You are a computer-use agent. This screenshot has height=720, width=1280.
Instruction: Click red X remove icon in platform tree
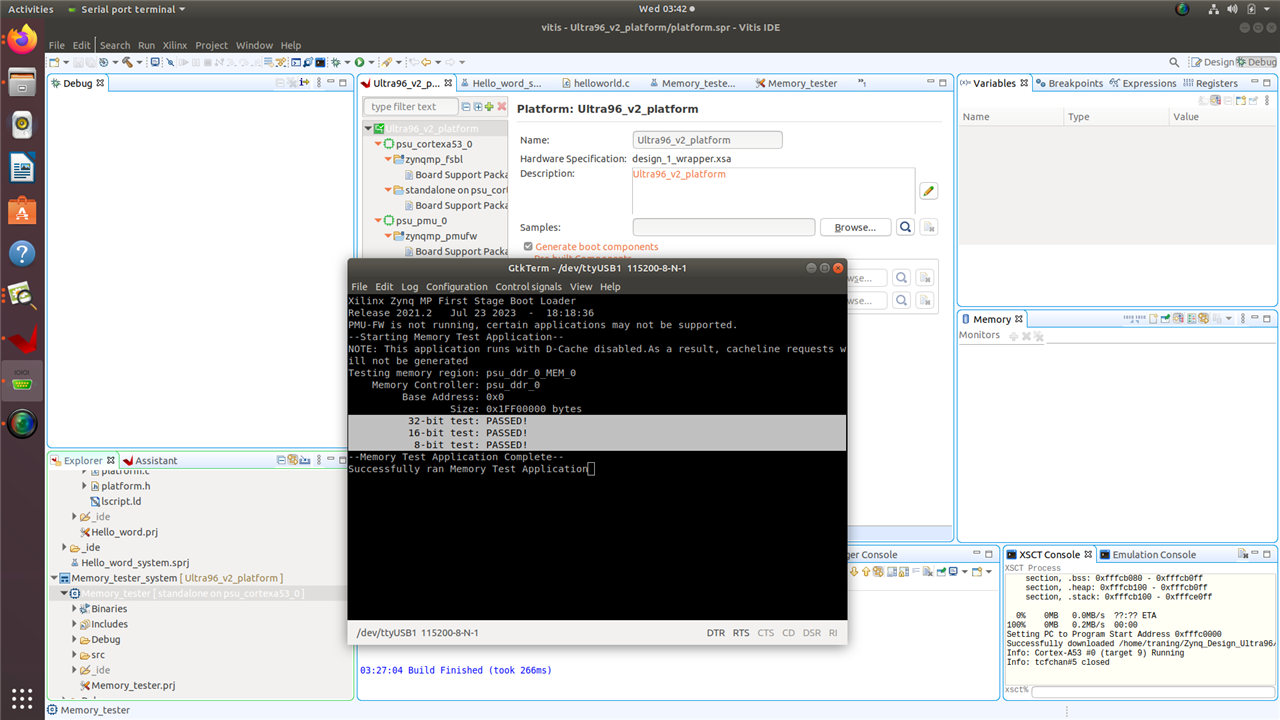point(502,106)
